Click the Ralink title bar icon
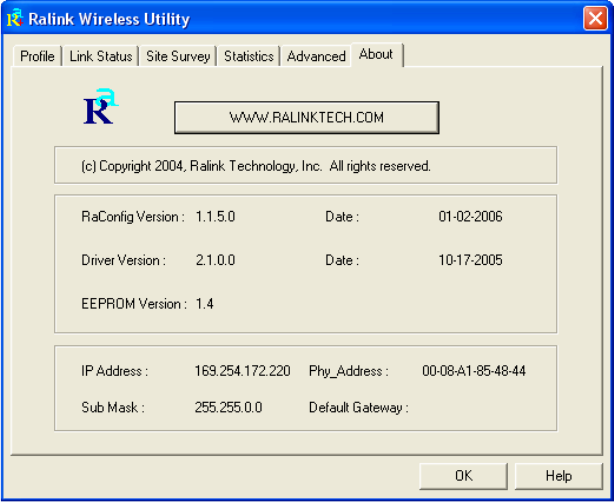 click(x=14, y=19)
